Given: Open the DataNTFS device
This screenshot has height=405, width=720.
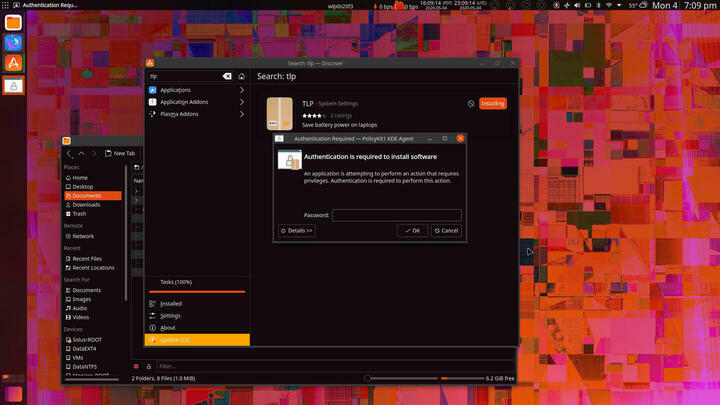Looking at the screenshot, I should 93,367.
